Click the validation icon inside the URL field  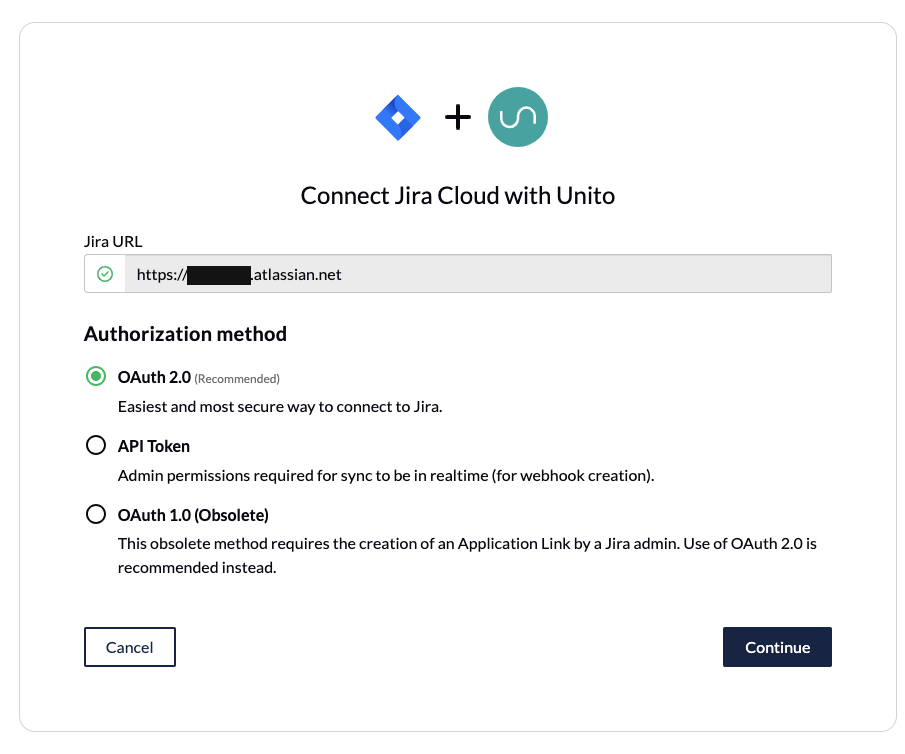click(104, 273)
